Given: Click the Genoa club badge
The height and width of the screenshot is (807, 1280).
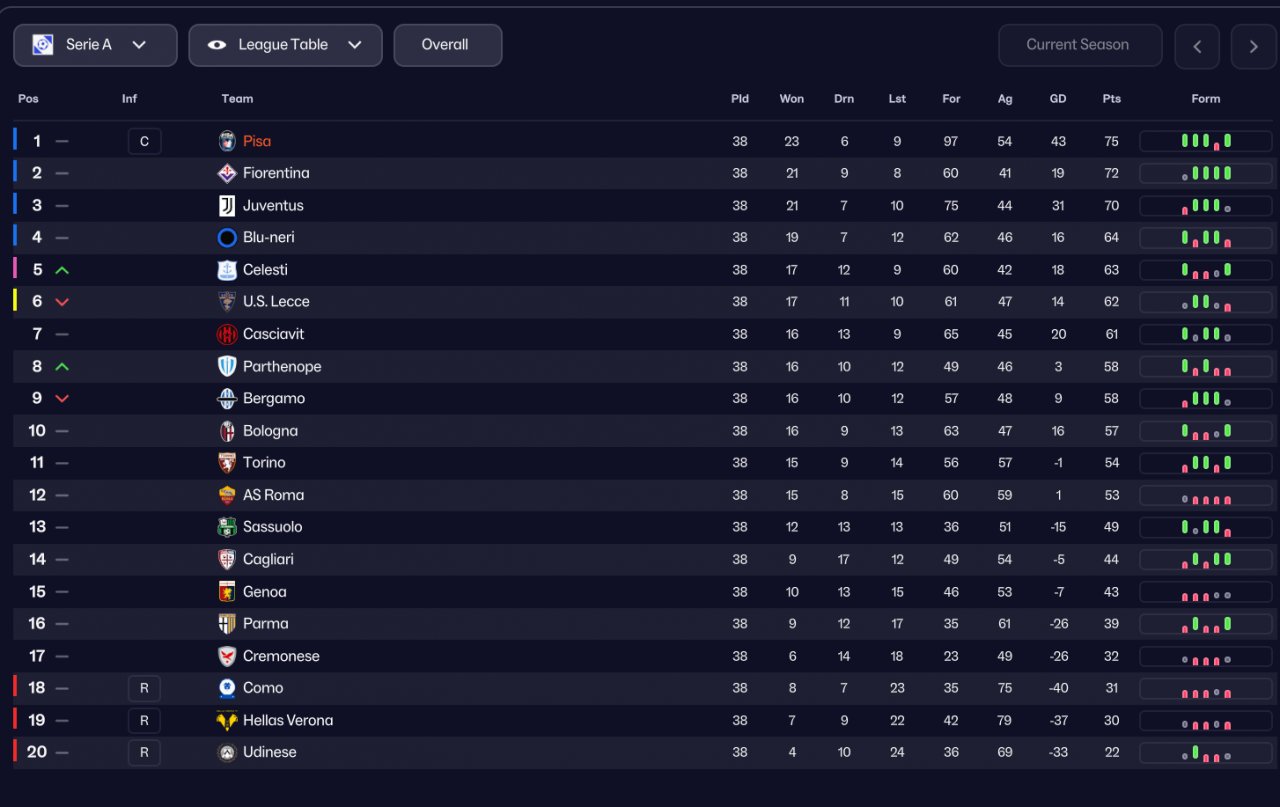Looking at the screenshot, I should pos(227,592).
